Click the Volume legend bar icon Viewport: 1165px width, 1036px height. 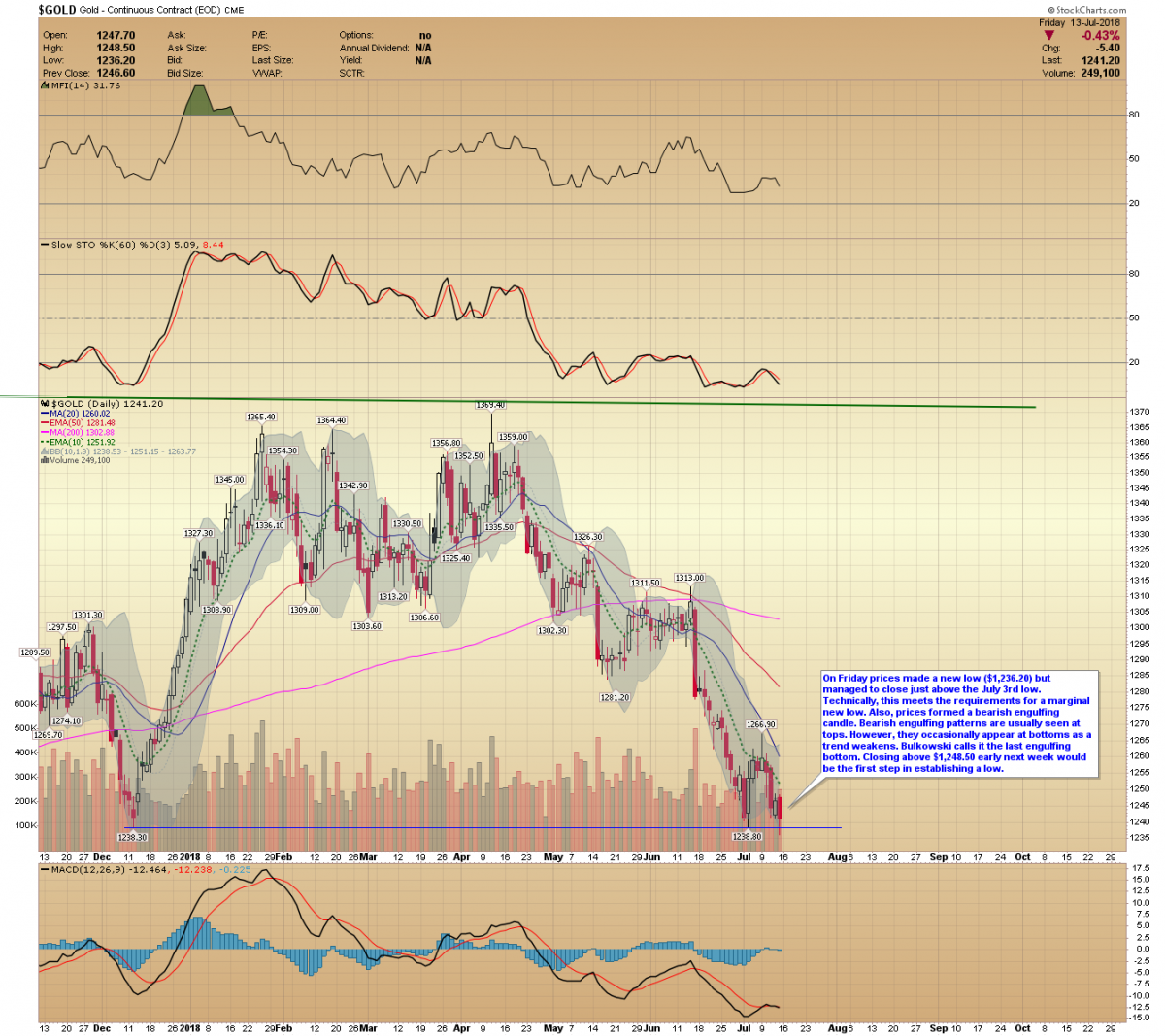click(45, 460)
